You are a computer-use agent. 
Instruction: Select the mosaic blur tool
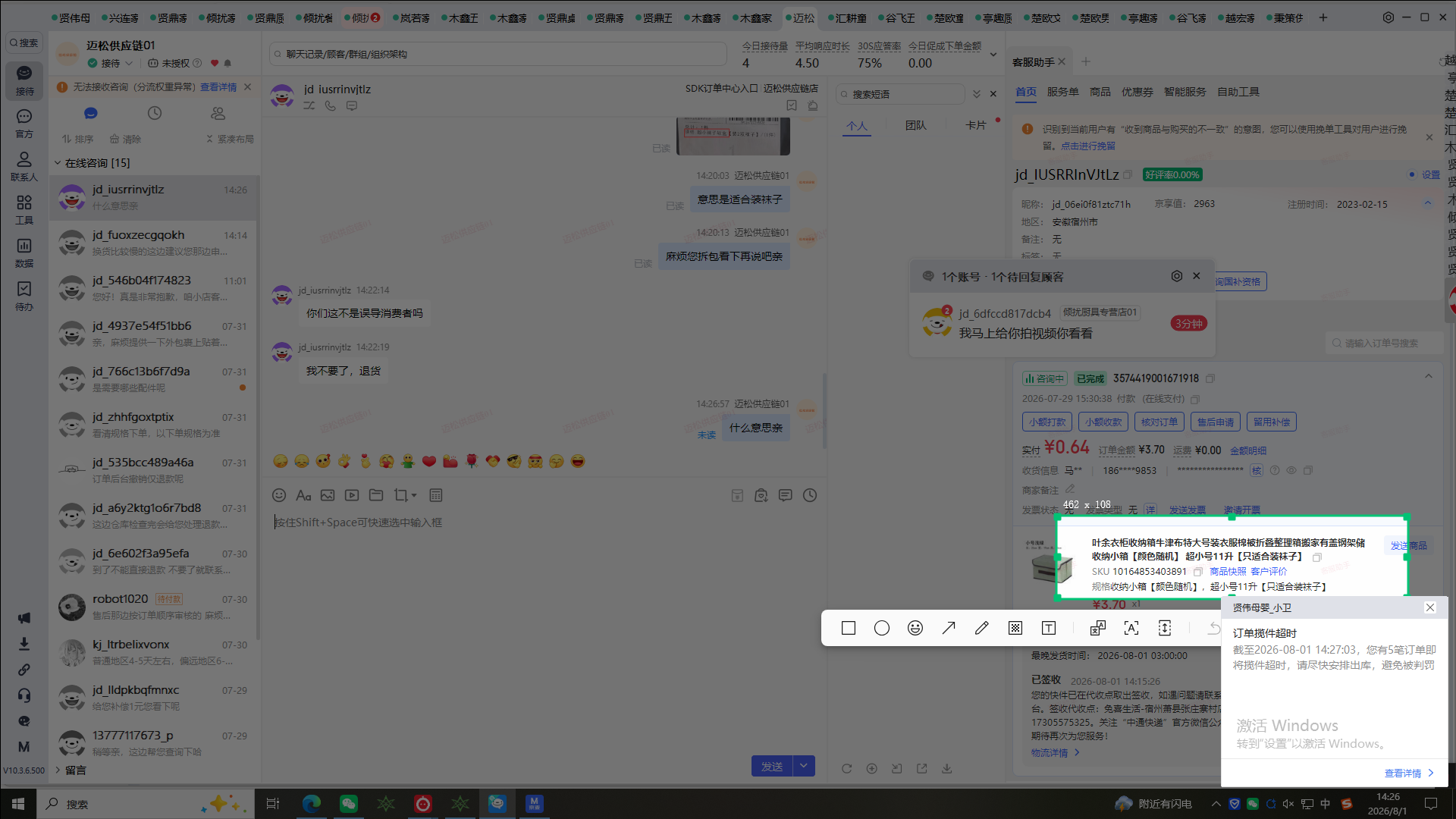1015,628
